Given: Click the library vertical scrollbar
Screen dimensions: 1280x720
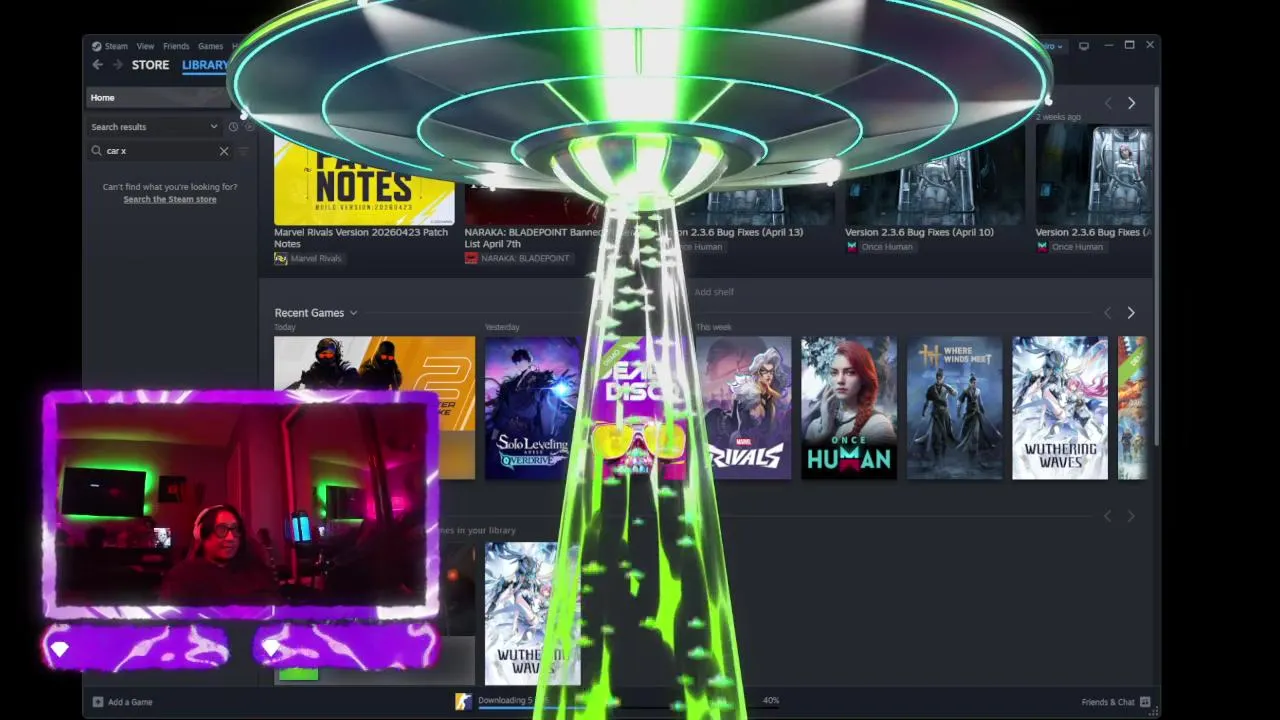Looking at the screenshot, I should pos(1156,265).
